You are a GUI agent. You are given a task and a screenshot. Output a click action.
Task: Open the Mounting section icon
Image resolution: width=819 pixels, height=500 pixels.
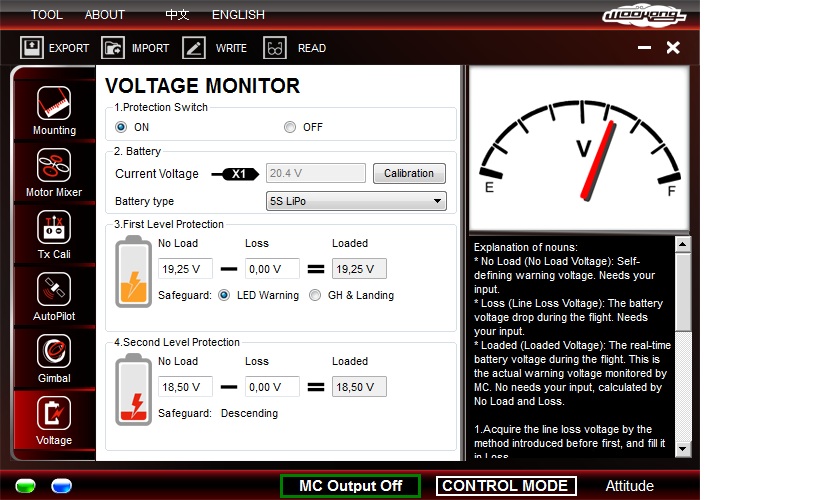54,103
